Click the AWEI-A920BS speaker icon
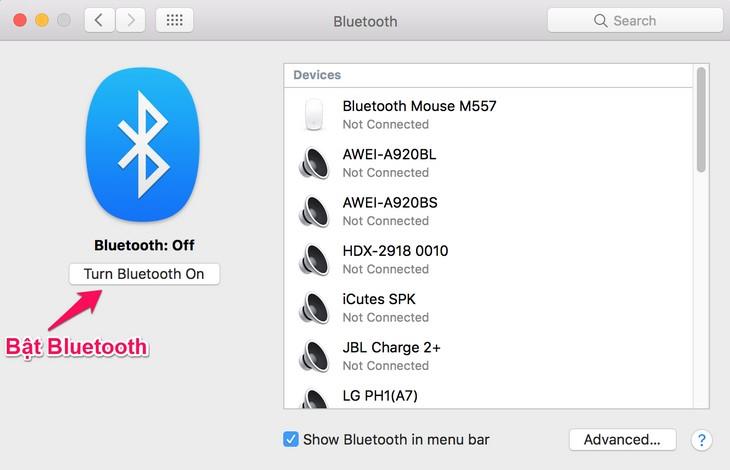This screenshot has height=470, width=730. pyautogui.click(x=314, y=211)
